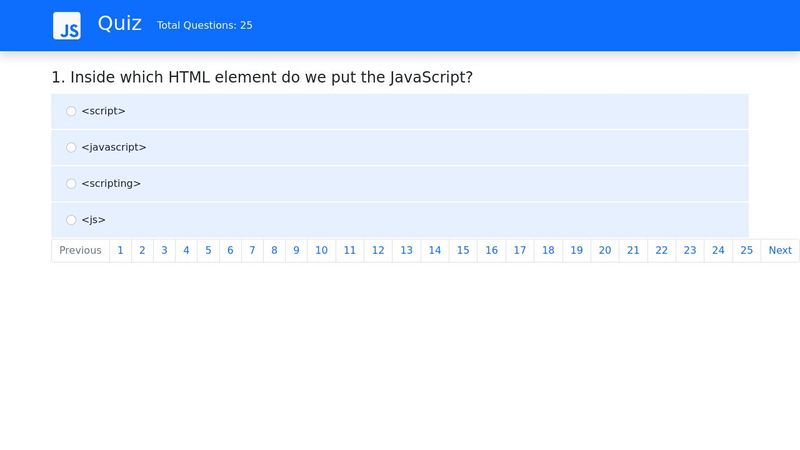Jump to question 1 page link
800x450 pixels.
tap(120, 251)
